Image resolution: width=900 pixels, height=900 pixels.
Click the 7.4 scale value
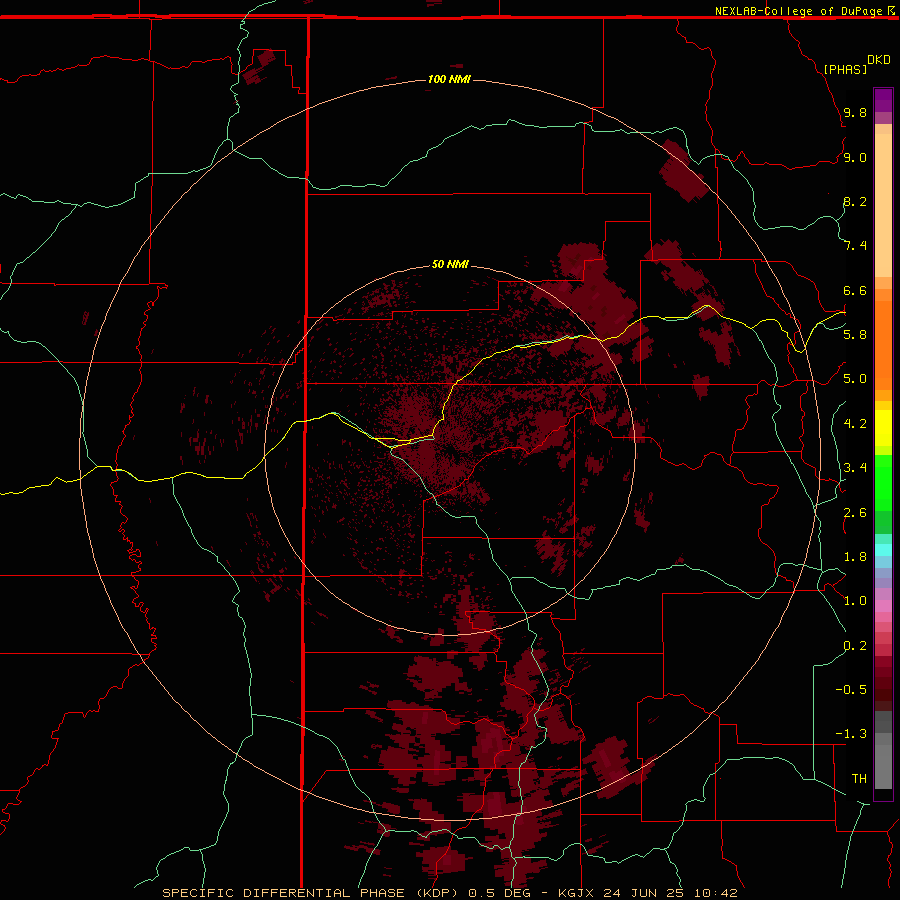(x=855, y=246)
